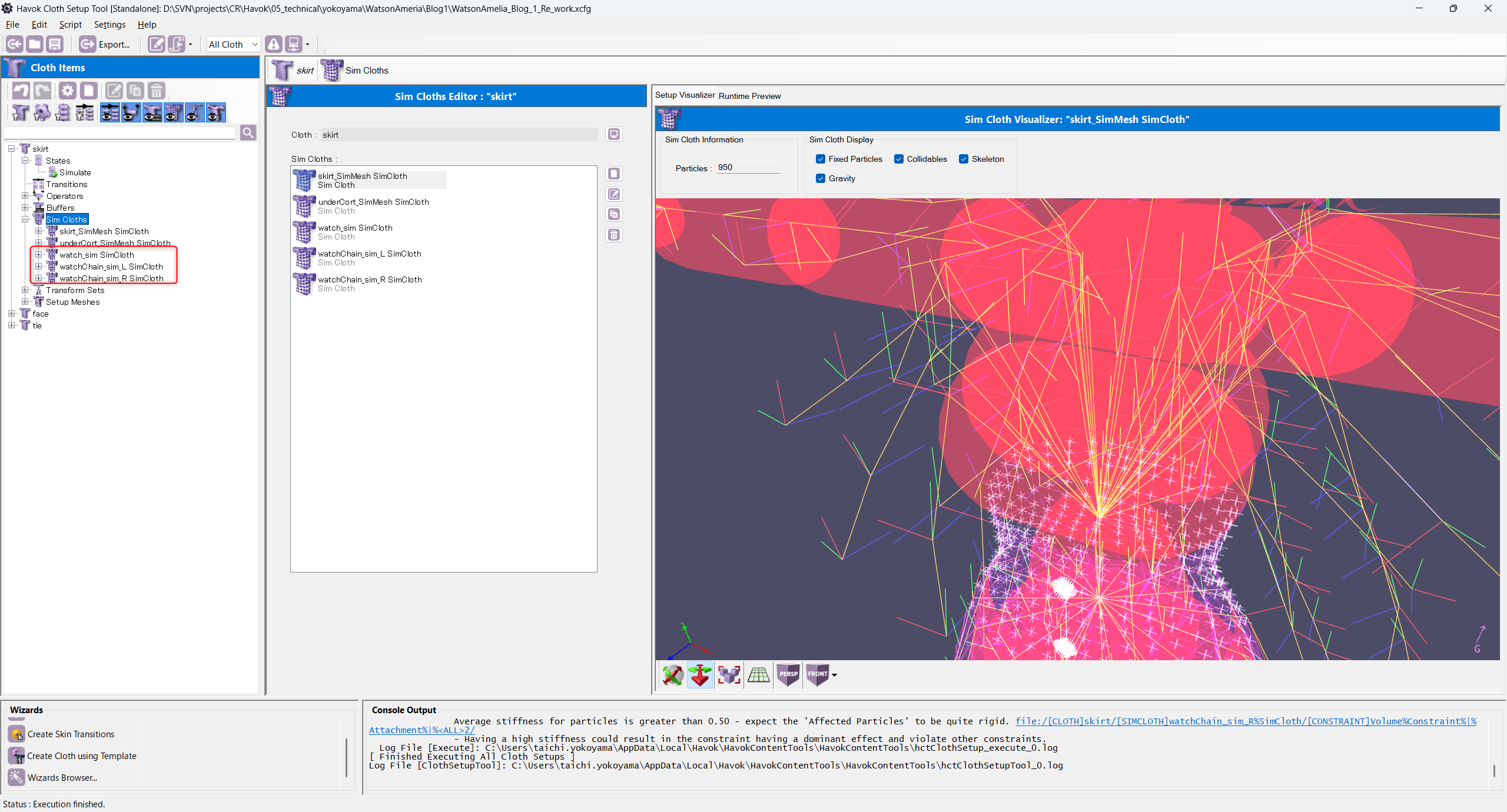Uncheck the Gravity checkbox
Viewport: 1507px width, 812px height.
(x=821, y=178)
